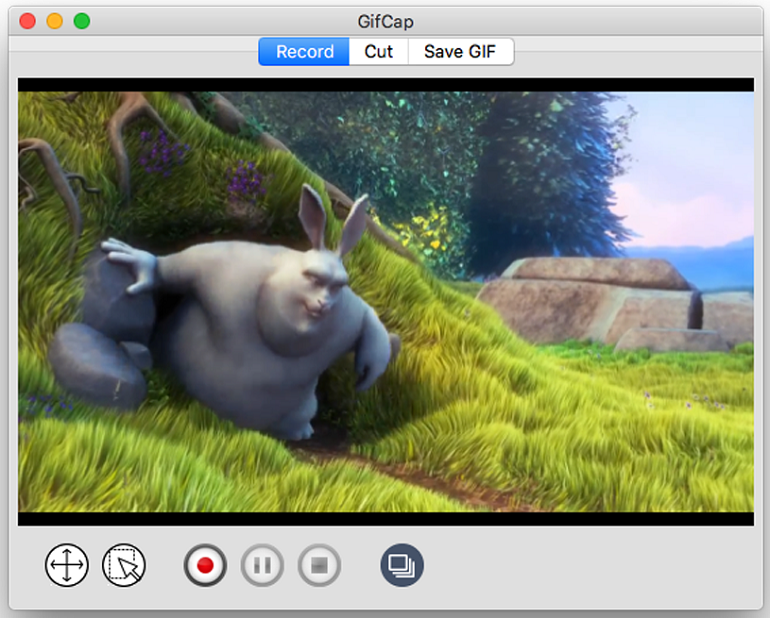
Task: Click the Big Buck Bunny video preview
Action: (x=386, y=302)
